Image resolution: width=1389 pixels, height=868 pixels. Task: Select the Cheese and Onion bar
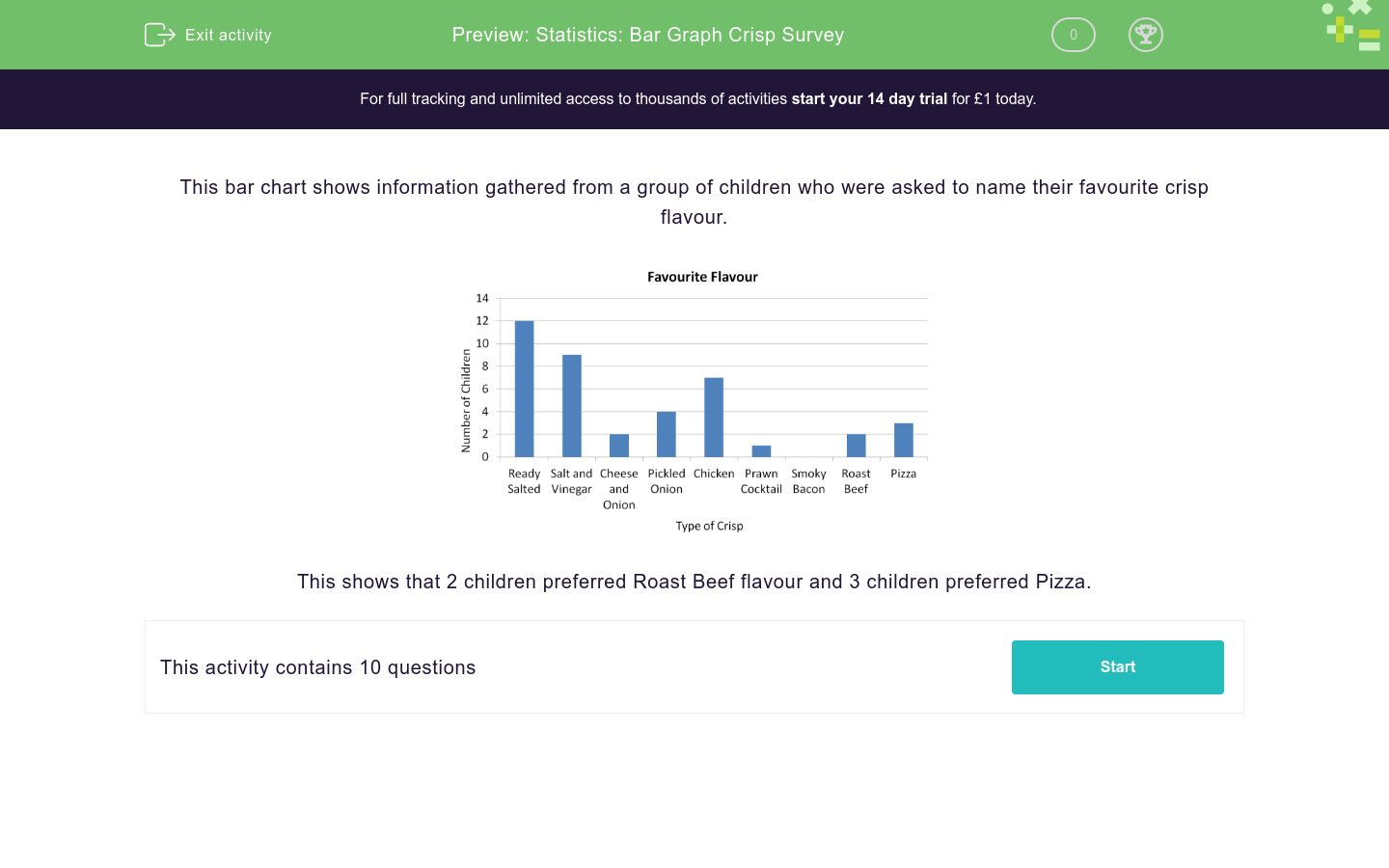click(618, 446)
